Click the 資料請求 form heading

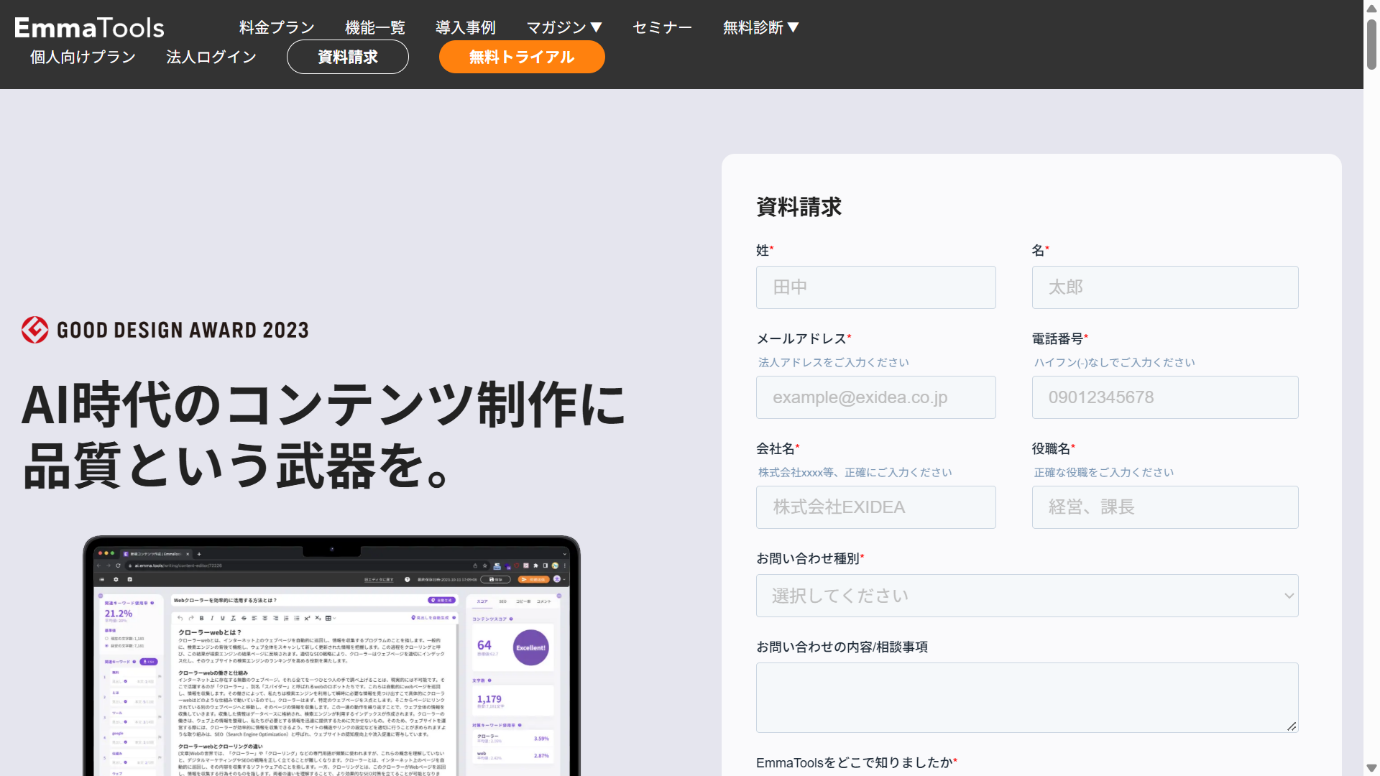click(799, 207)
